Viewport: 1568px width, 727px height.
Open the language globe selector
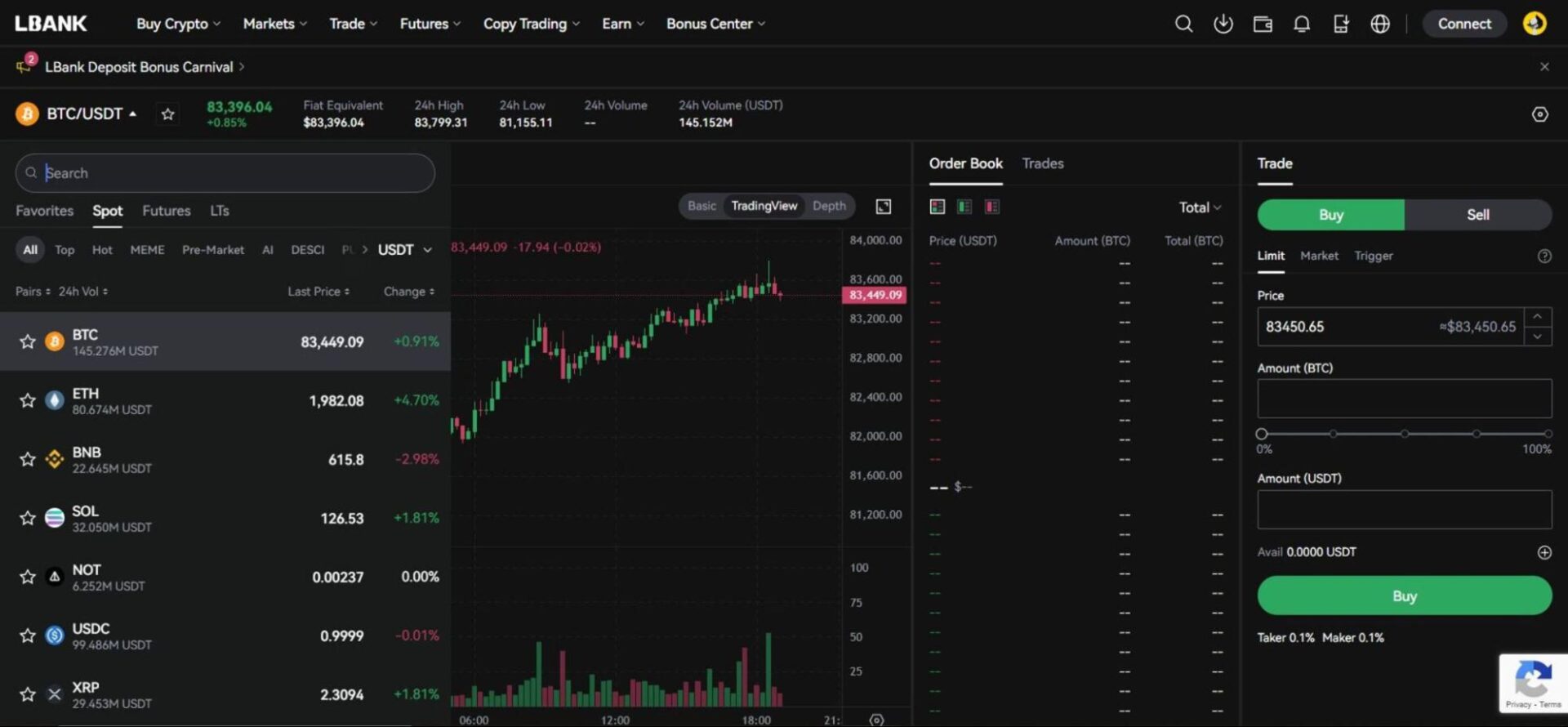1380,24
